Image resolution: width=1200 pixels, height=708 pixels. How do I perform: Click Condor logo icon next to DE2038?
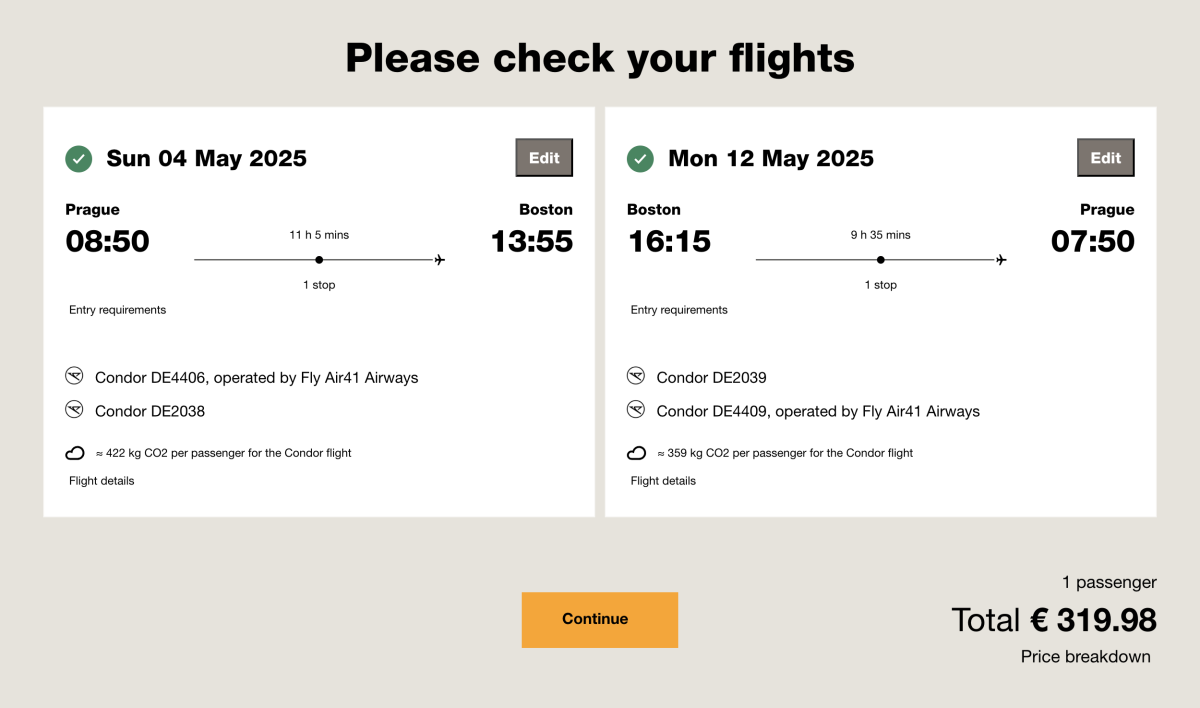[74, 410]
